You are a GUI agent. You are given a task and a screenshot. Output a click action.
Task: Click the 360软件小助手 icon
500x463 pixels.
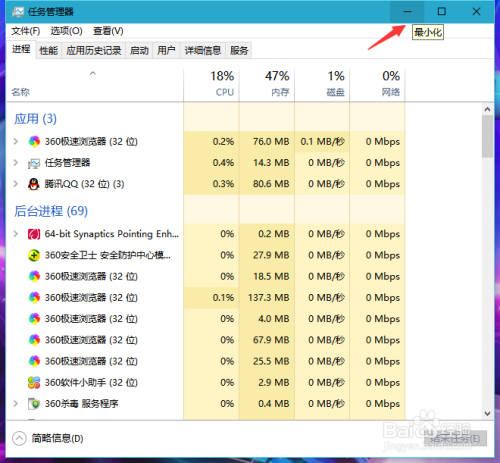pos(34,382)
